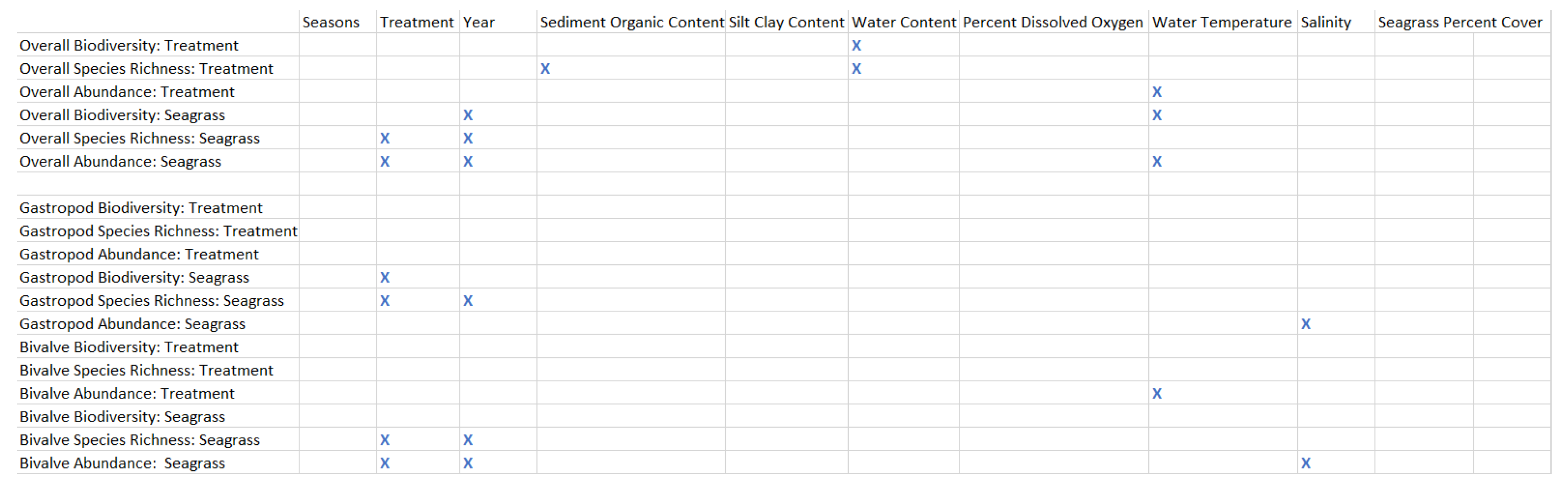Select the Treatment column header cell

(x=416, y=23)
